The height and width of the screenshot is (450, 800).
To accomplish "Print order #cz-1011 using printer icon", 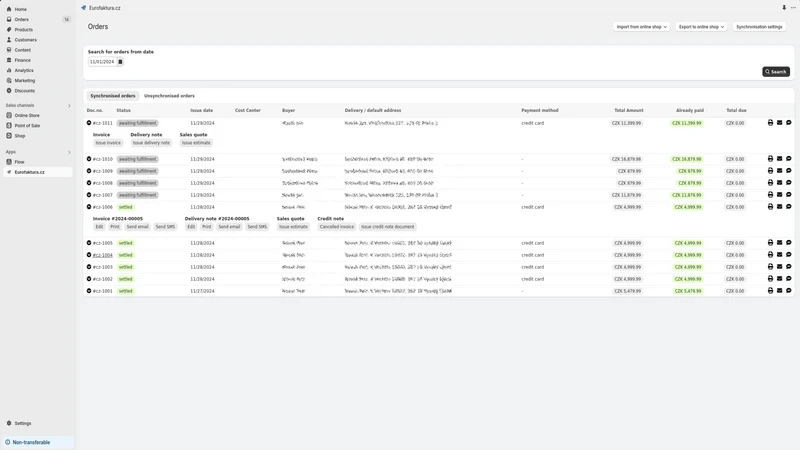I will pos(770,123).
